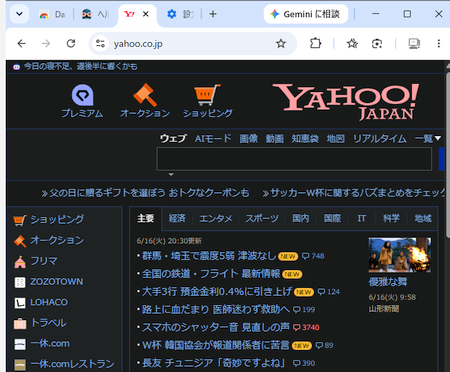
Task: Click the 今日の寝不足 headline link
Action: (80, 67)
